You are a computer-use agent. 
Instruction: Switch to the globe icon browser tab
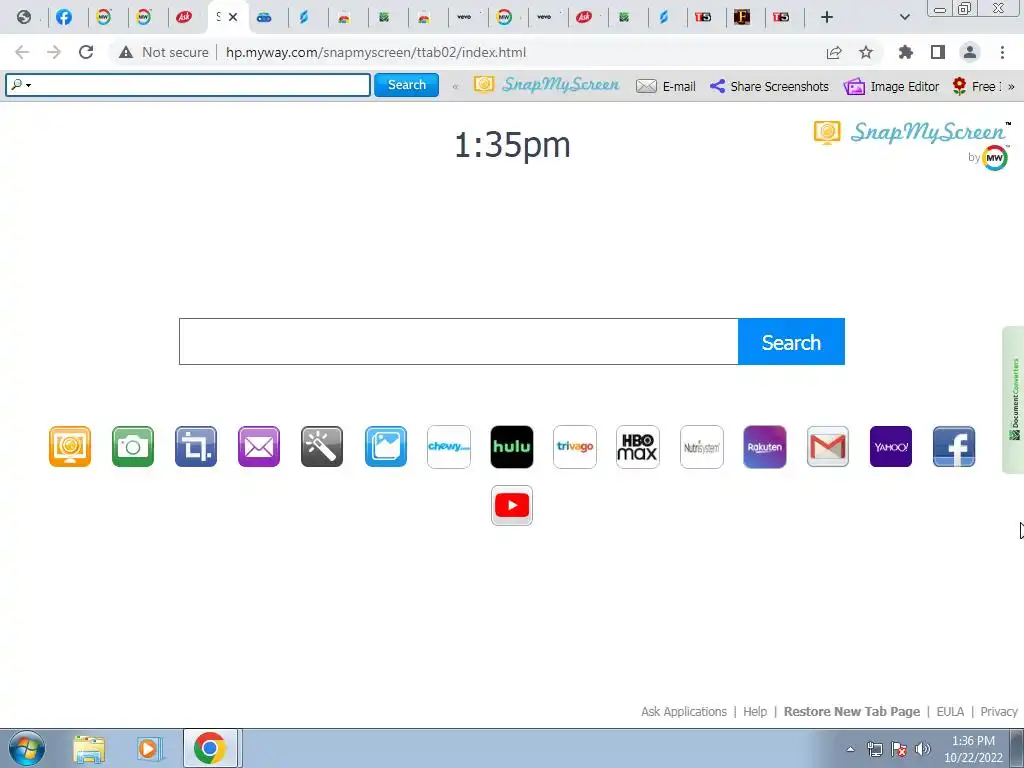[x=24, y=17]
